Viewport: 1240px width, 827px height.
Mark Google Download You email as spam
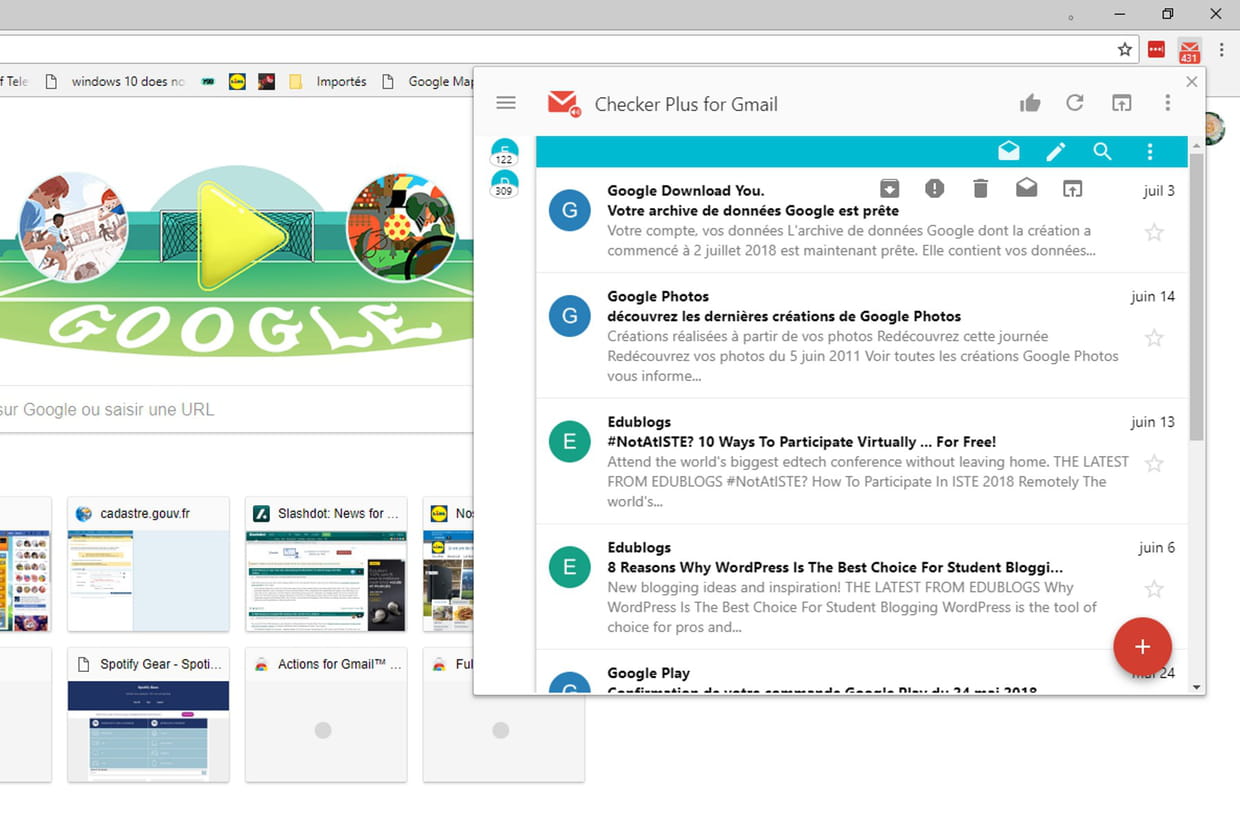coord(935,188)
